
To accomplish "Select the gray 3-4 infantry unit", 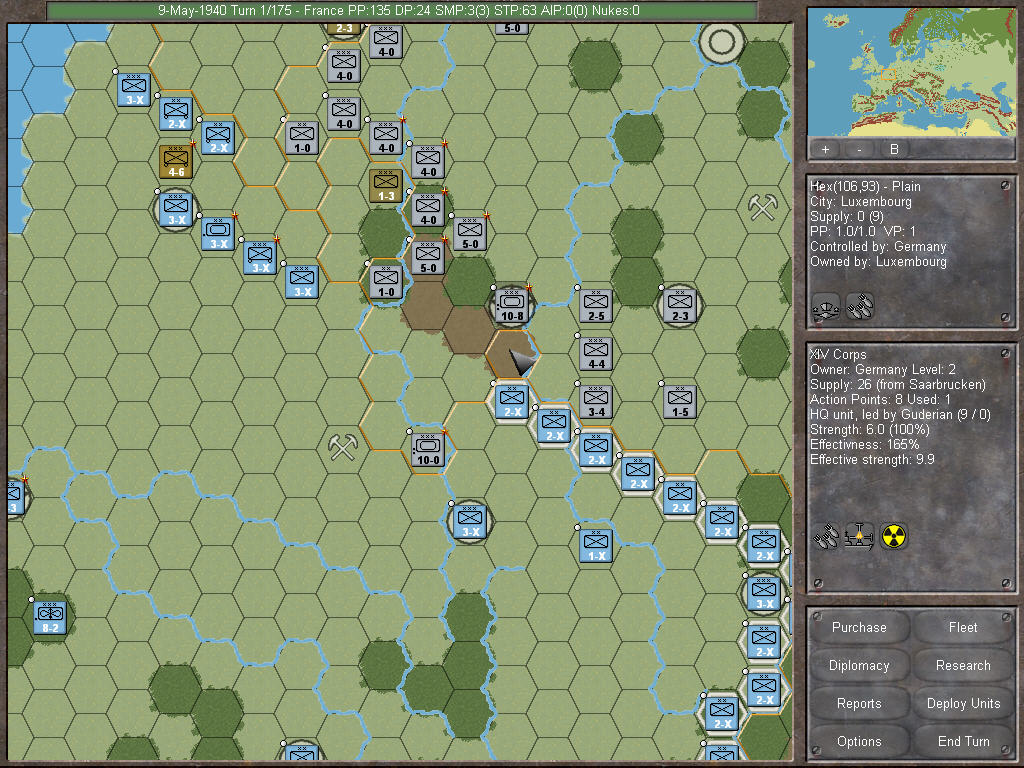I will click(596, 401).
